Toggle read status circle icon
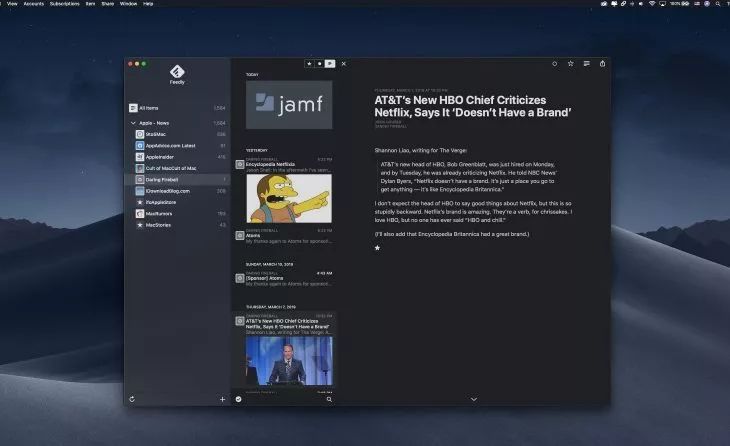 pos(554,64)
